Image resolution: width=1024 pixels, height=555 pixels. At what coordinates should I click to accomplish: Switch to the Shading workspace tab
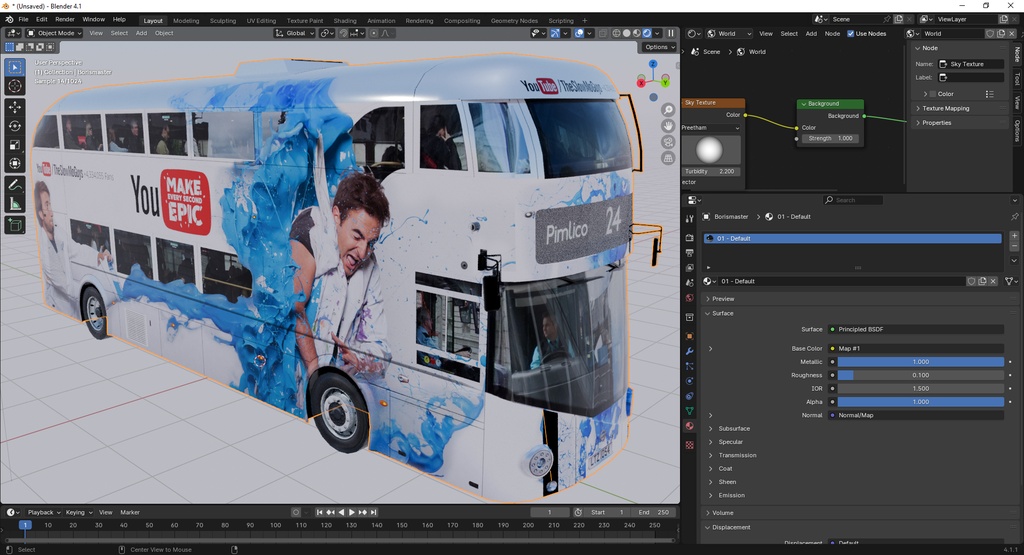344,20
